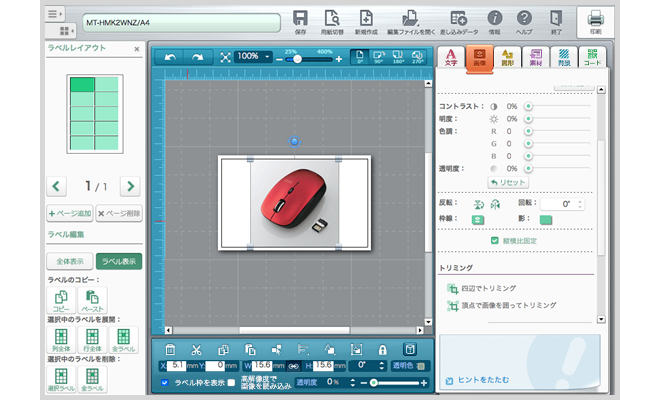Screen dimensions: 660x400
Task: Open 用紙切替 paper switch icon
Action: (332, 22)
